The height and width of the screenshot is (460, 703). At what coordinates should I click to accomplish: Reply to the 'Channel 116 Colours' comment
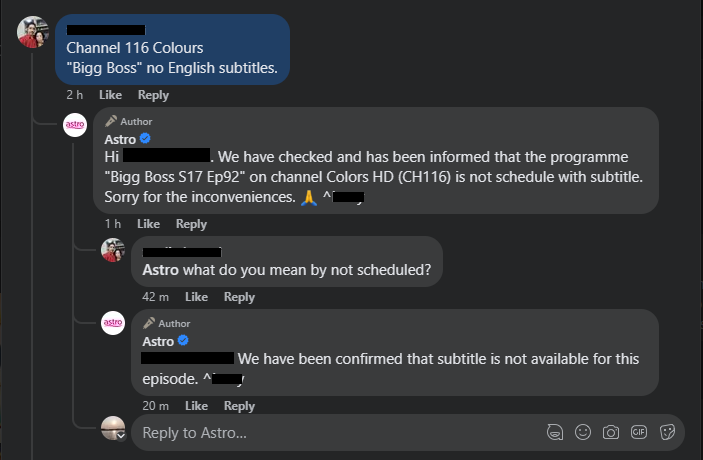pyautogui.click(x=153, y=95)
